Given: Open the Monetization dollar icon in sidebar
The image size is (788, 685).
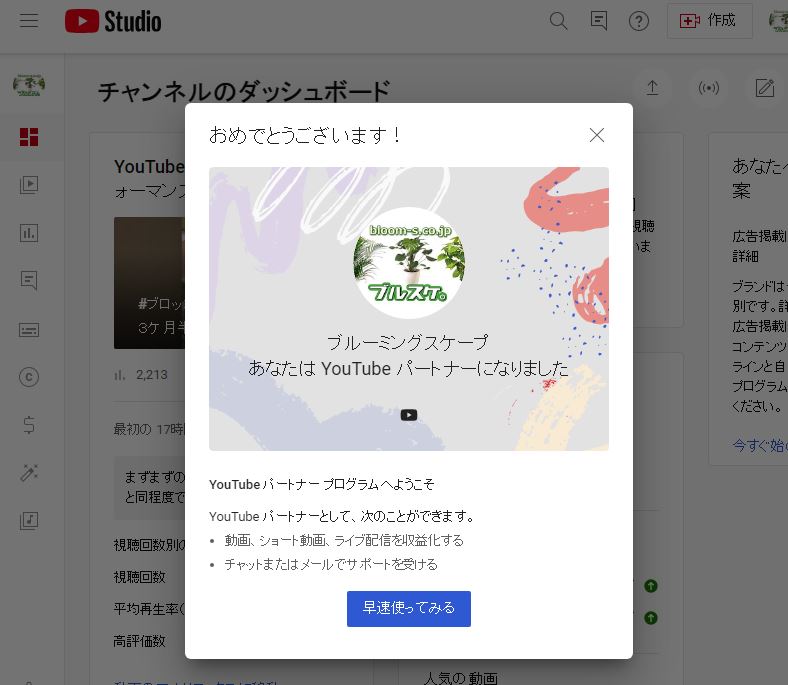Looking at the screenshot, I should click(29, 425).
